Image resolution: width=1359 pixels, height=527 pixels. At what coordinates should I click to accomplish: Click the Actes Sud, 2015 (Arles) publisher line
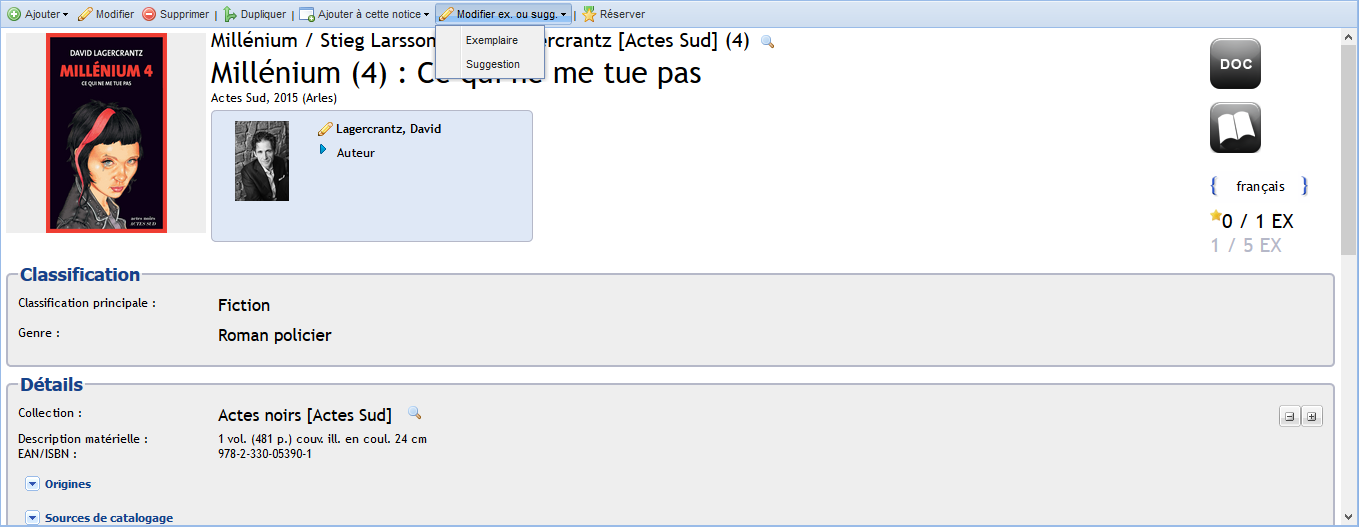[x=274, y=98]
